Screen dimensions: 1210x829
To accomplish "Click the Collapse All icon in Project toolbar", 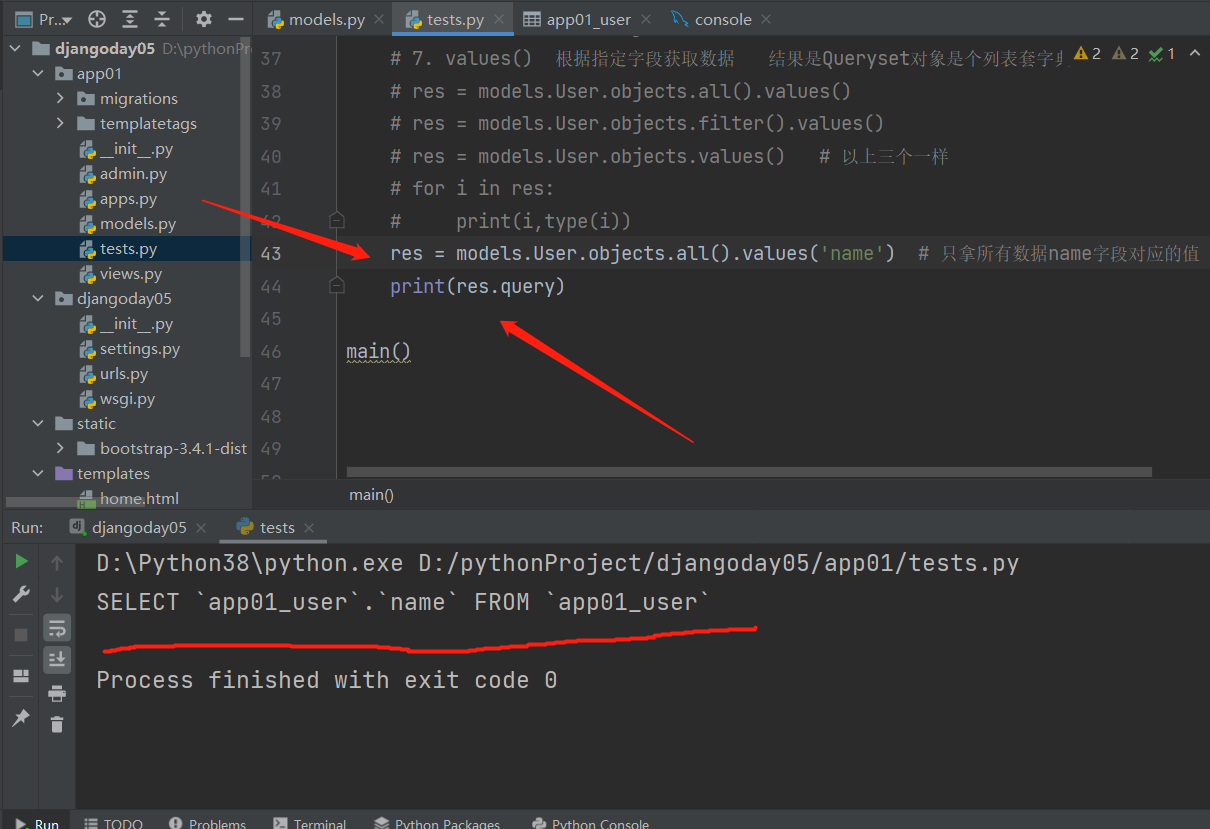I will [162, 19].
